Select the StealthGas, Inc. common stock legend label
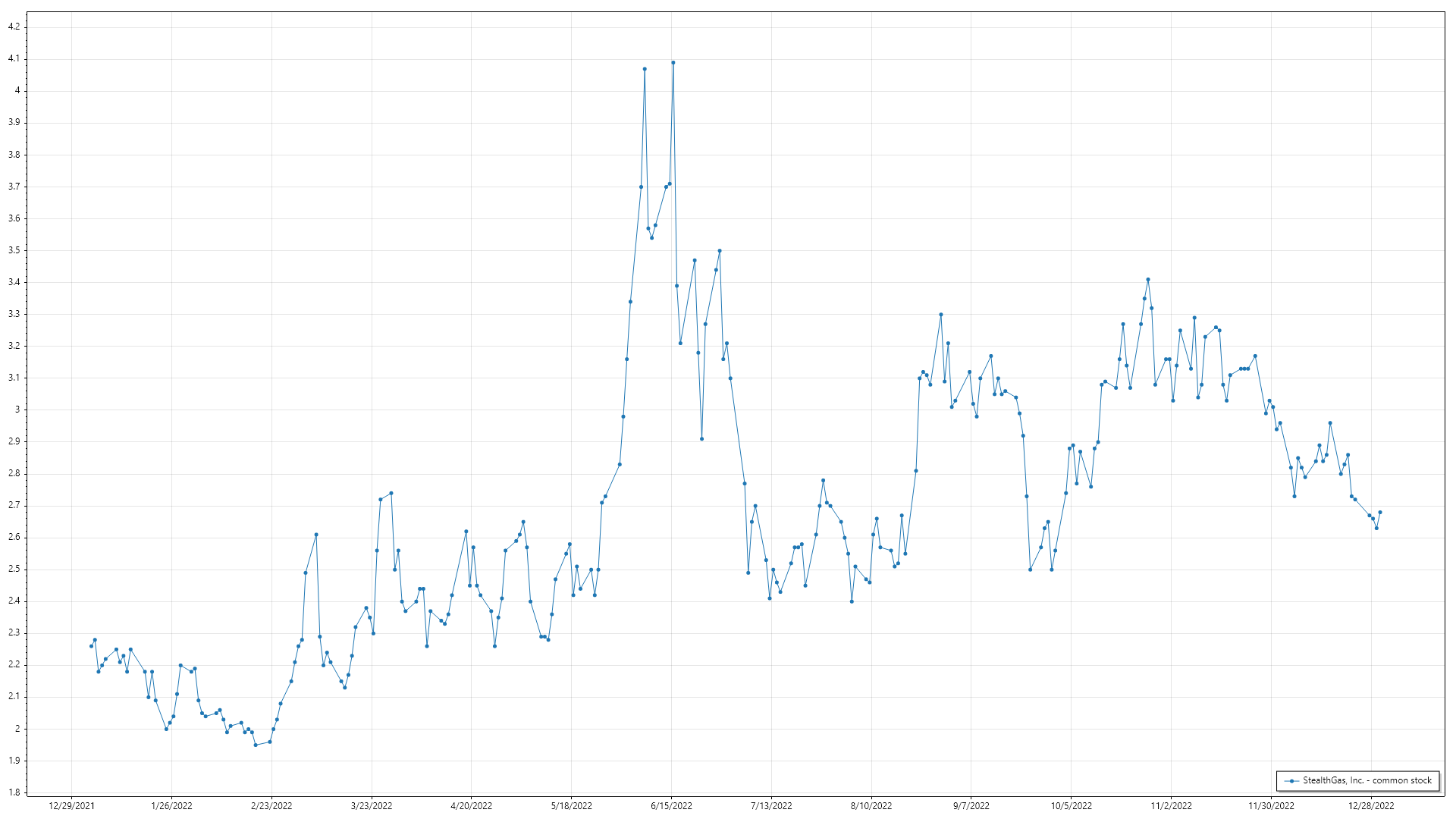Screen dimensions: 1456x819 point(1367,780)
